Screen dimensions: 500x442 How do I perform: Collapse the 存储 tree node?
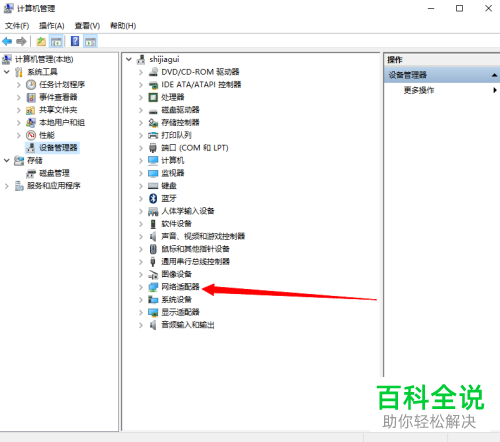[x=7, y=161]
